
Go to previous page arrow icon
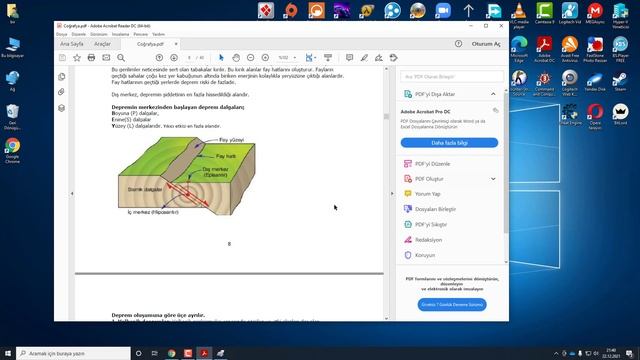pos(159,58)
